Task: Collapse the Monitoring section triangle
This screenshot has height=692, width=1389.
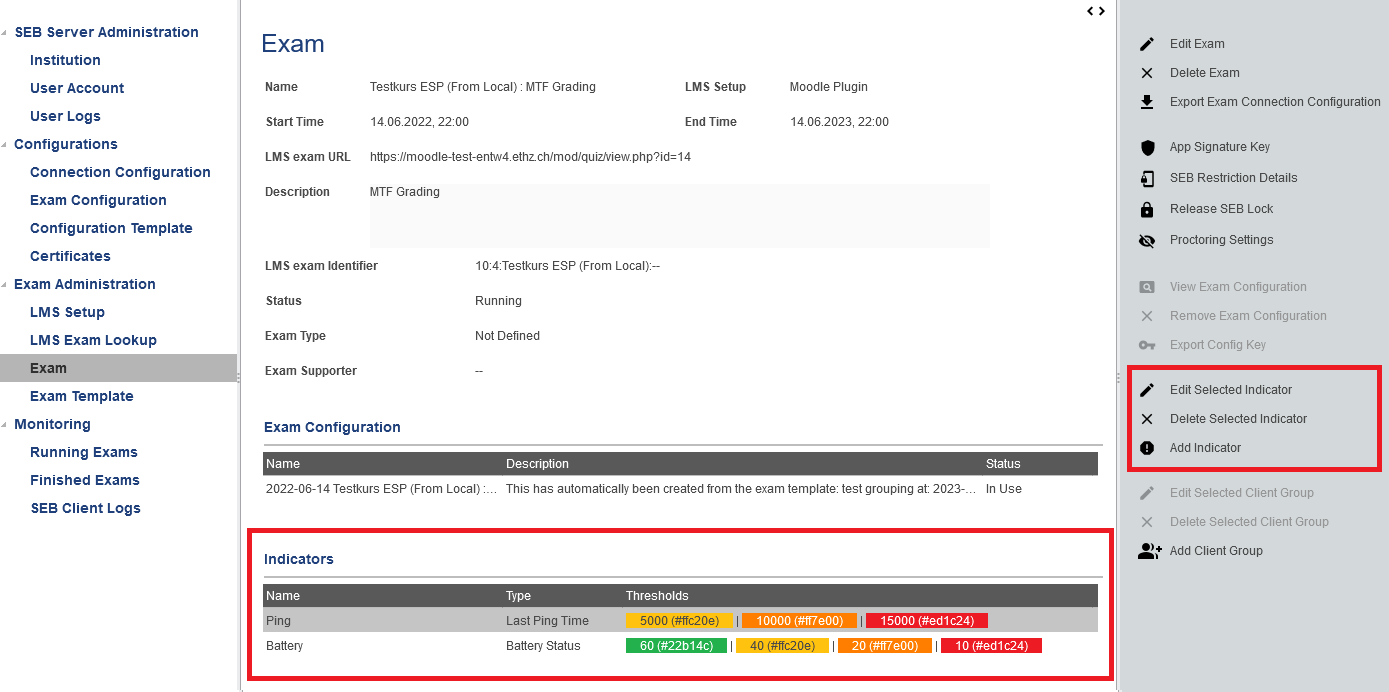Action: pos(4,425)
